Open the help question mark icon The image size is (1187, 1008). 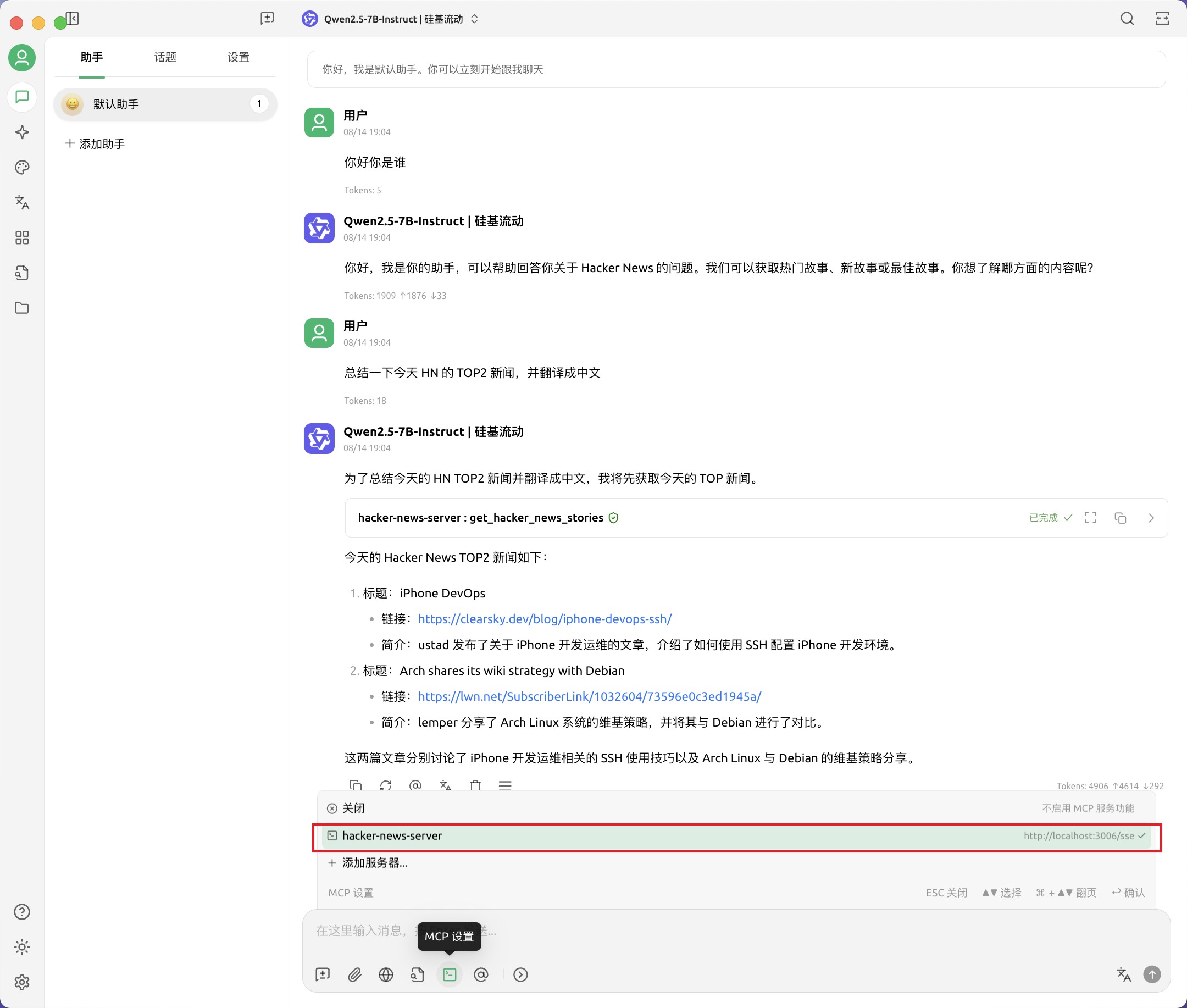pyautogui.click(x=21, y=912)
